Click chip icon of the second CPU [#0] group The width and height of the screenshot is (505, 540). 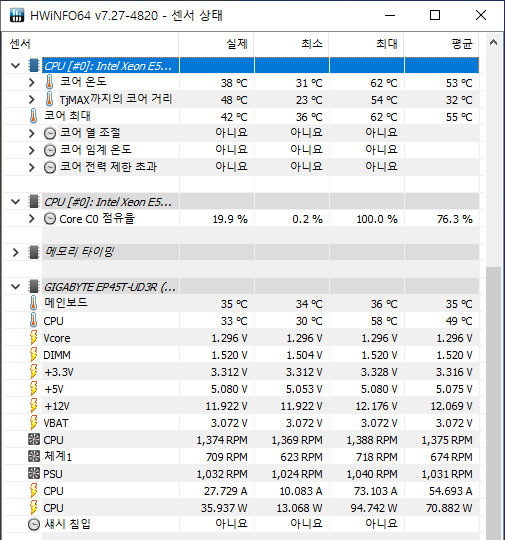click(34, 201)
